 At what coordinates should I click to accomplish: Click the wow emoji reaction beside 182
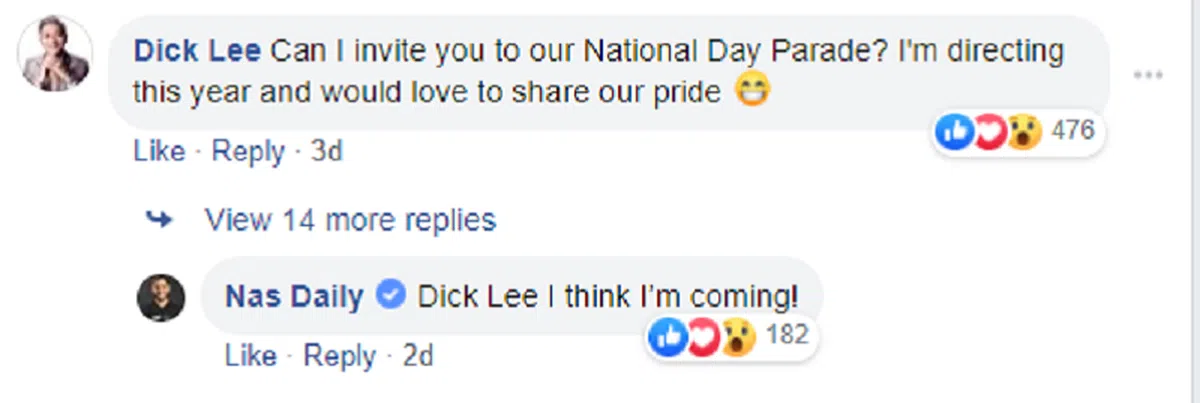point(737,337)
